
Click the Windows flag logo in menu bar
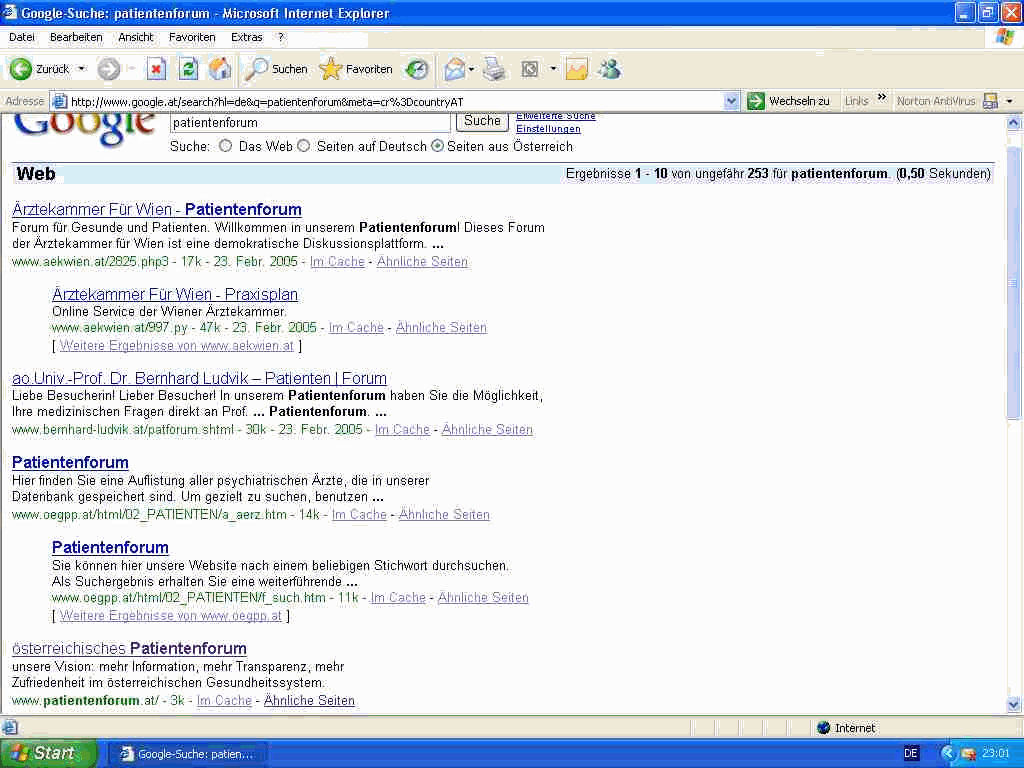coord(1005,37)
